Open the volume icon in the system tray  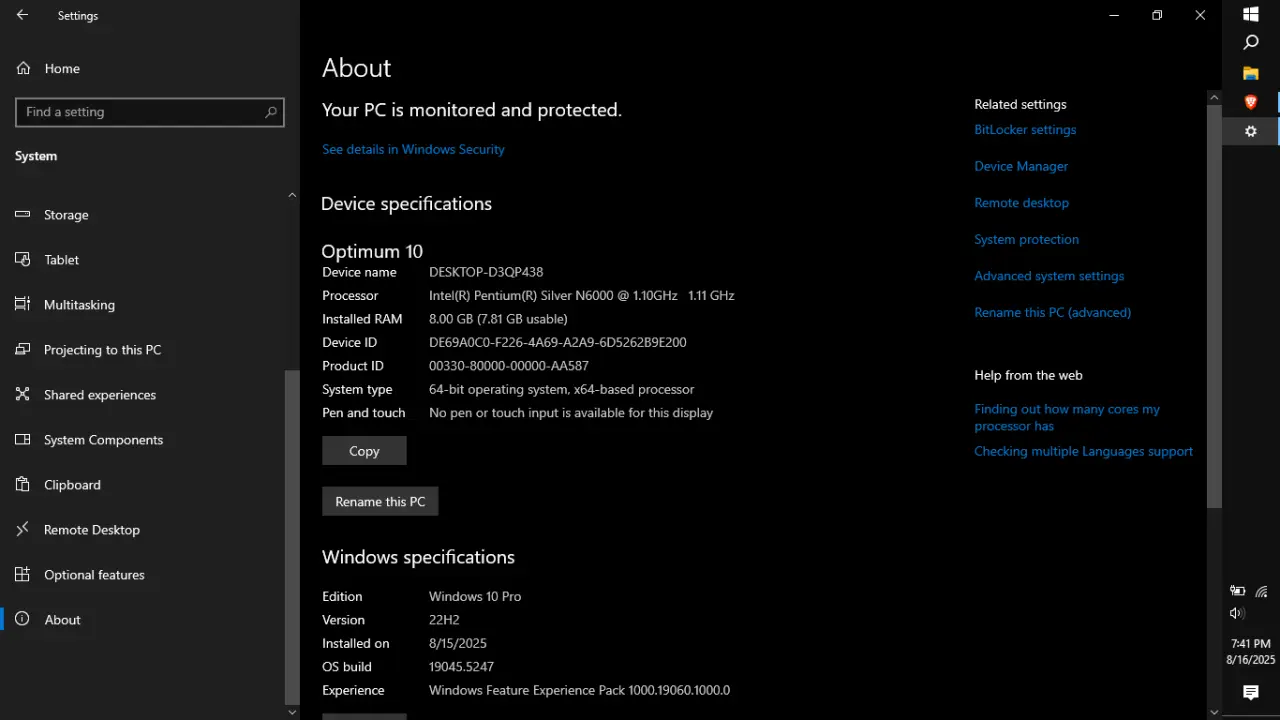click(1237, 613)
